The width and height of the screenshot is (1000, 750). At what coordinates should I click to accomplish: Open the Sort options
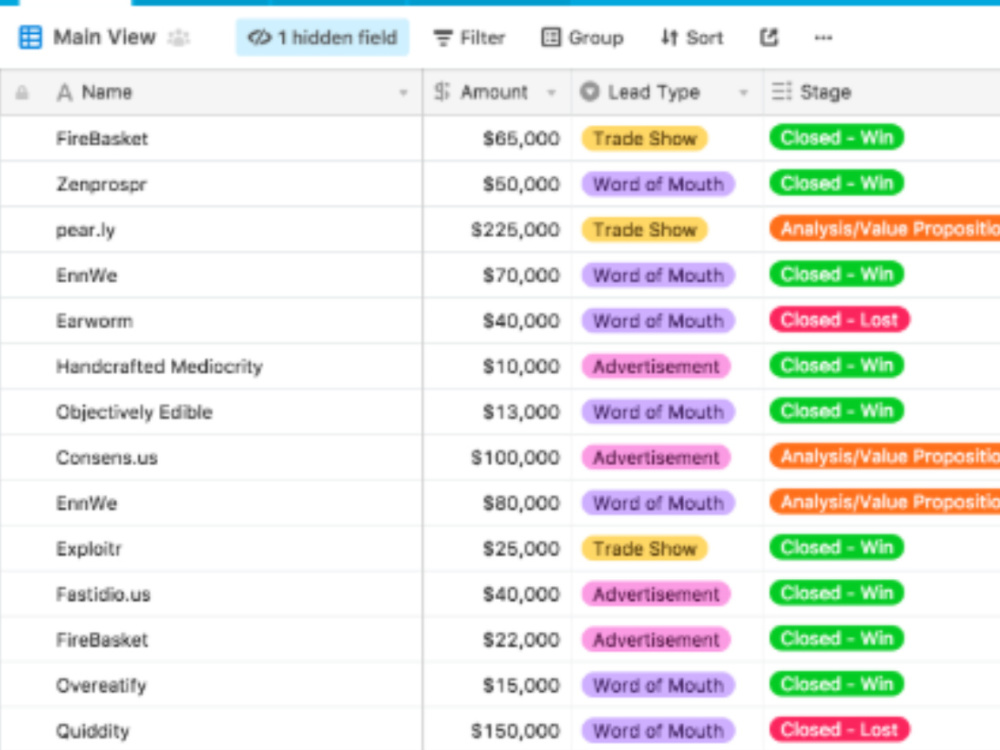click(692, 38)
